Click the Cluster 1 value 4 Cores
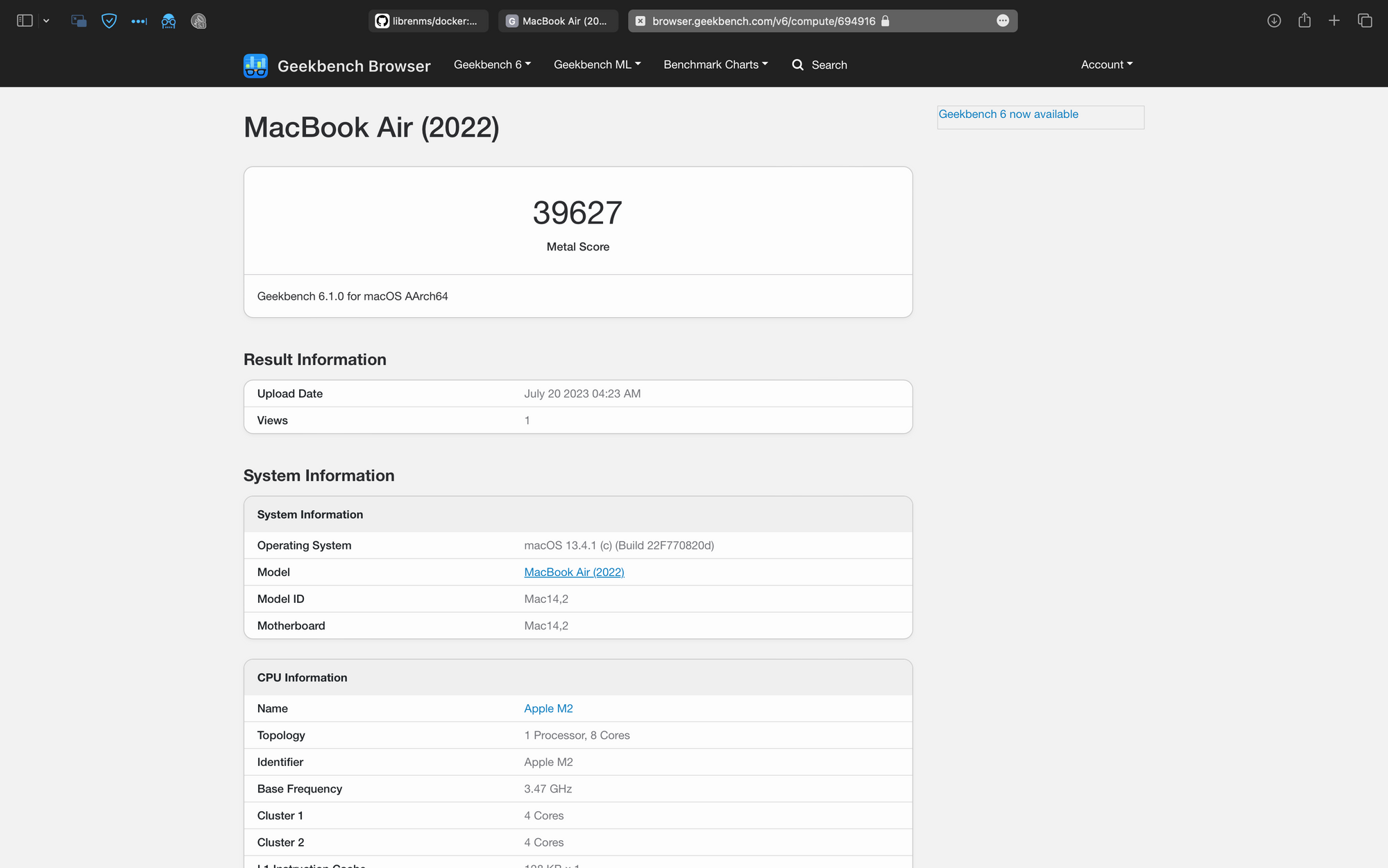 [543, 816]
